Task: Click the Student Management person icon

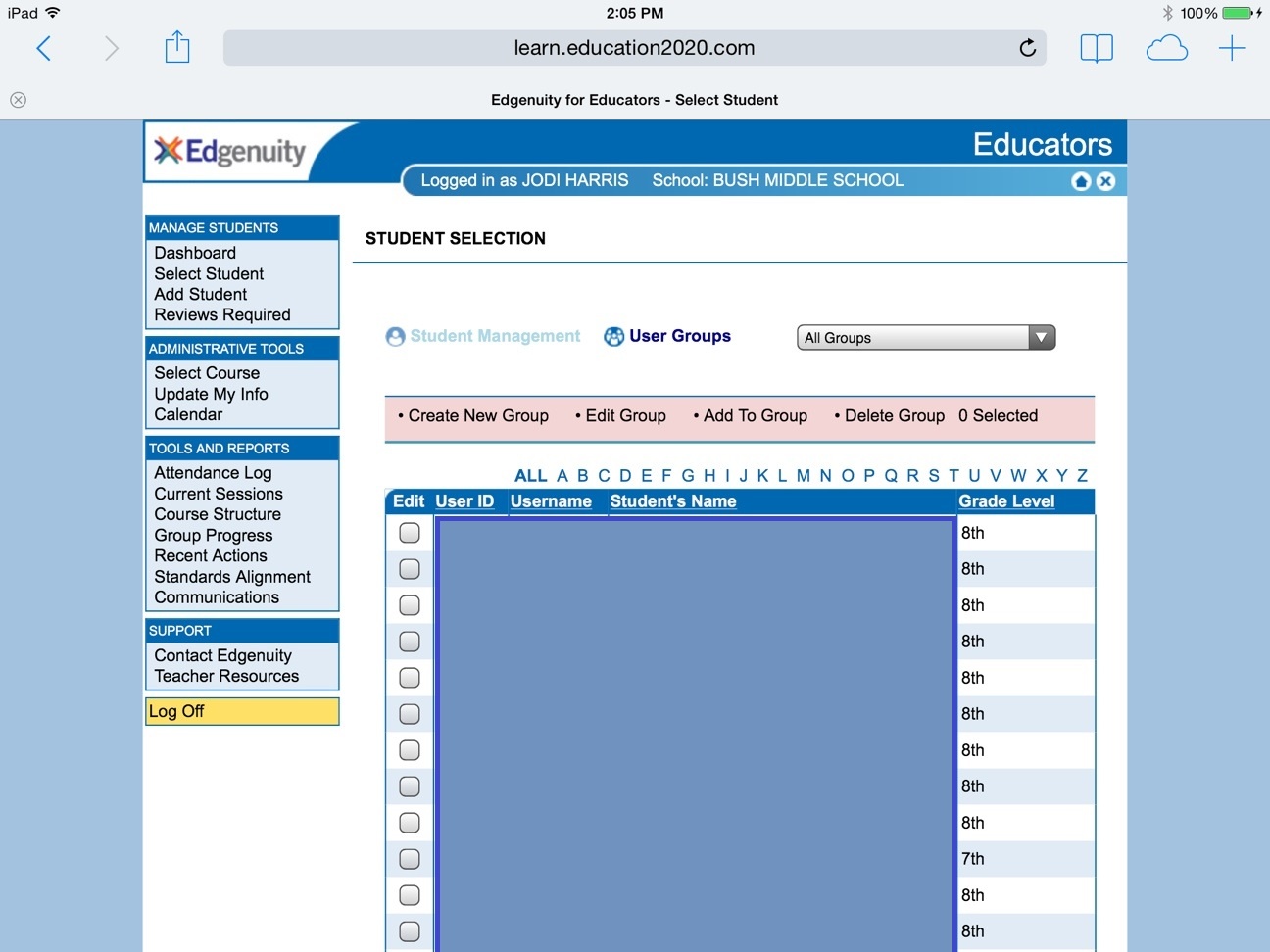Action: point(395,335)
